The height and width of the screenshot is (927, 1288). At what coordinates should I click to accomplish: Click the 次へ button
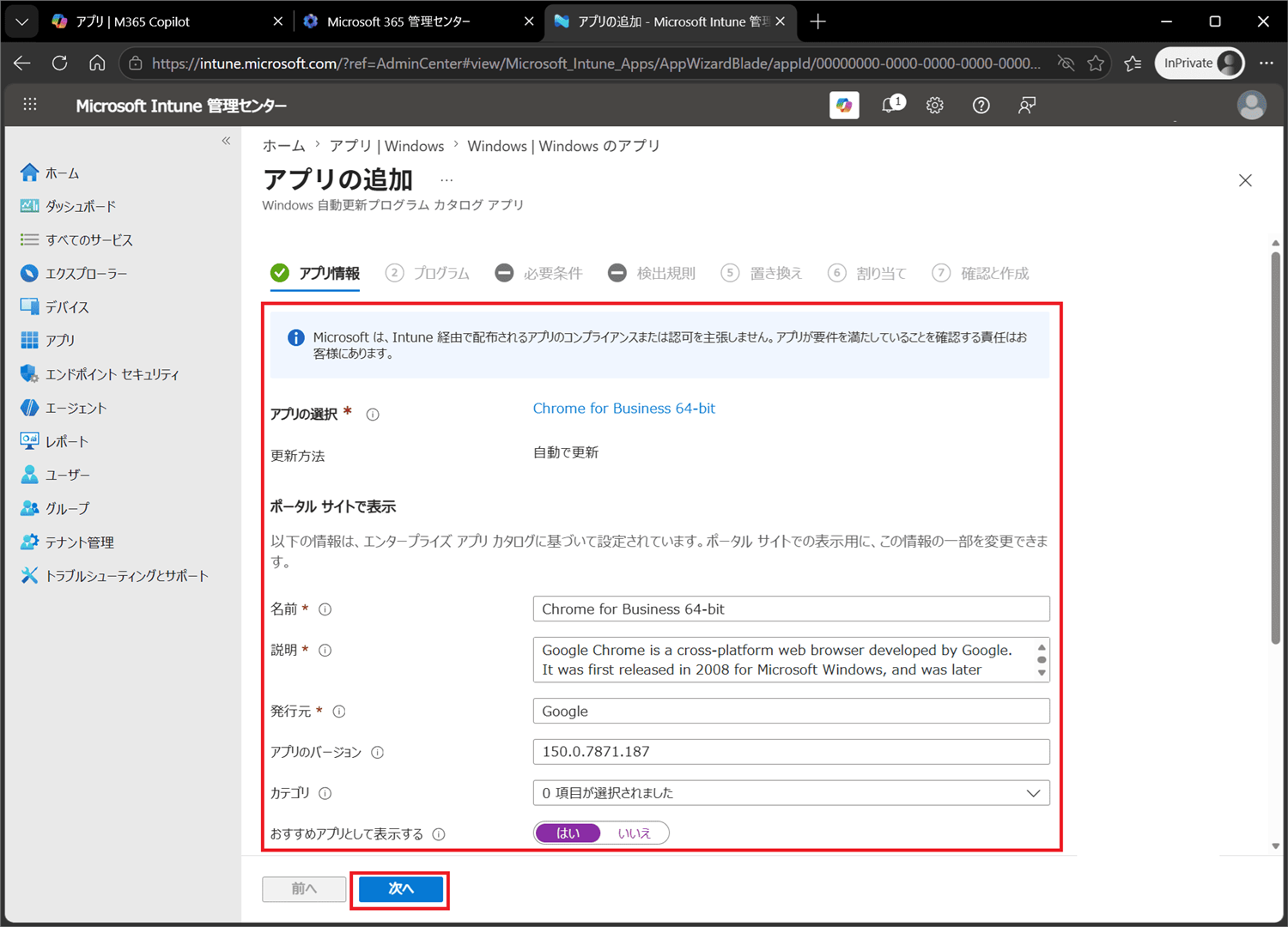coord(401,888)
